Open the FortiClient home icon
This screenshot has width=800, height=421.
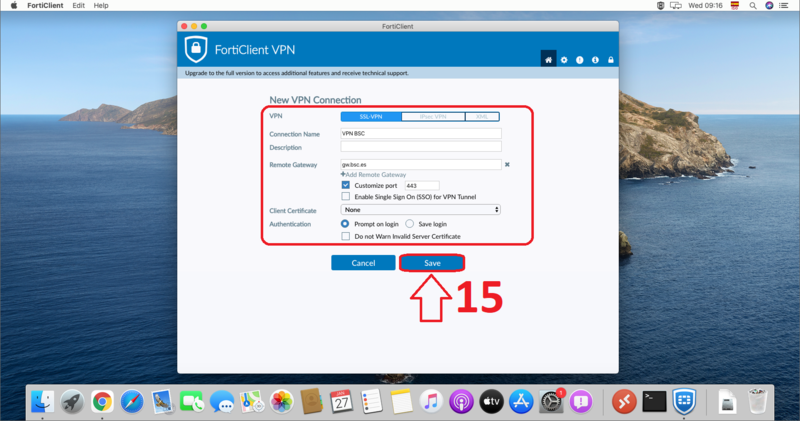point(548,60)
